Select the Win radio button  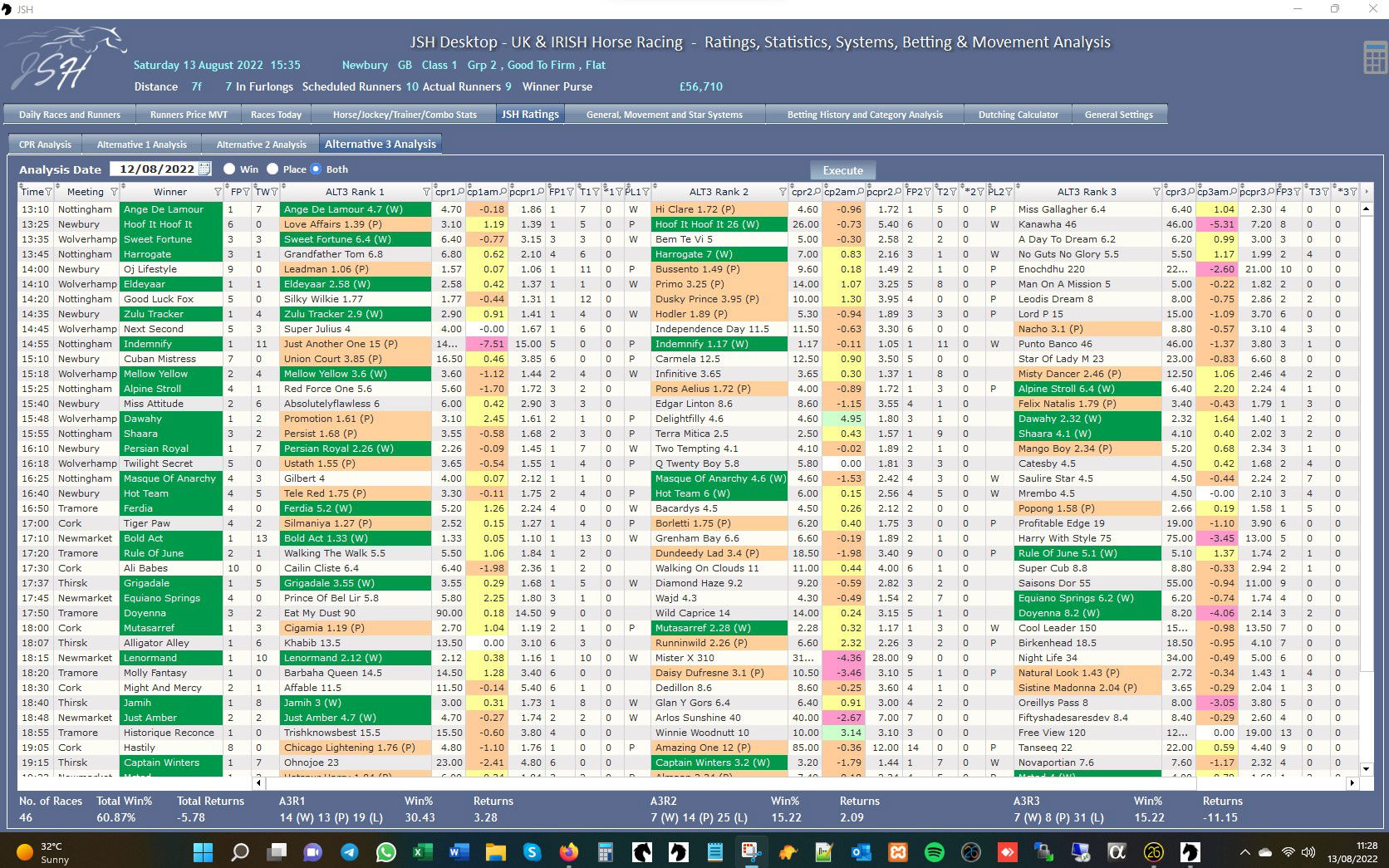coord(229,169)
